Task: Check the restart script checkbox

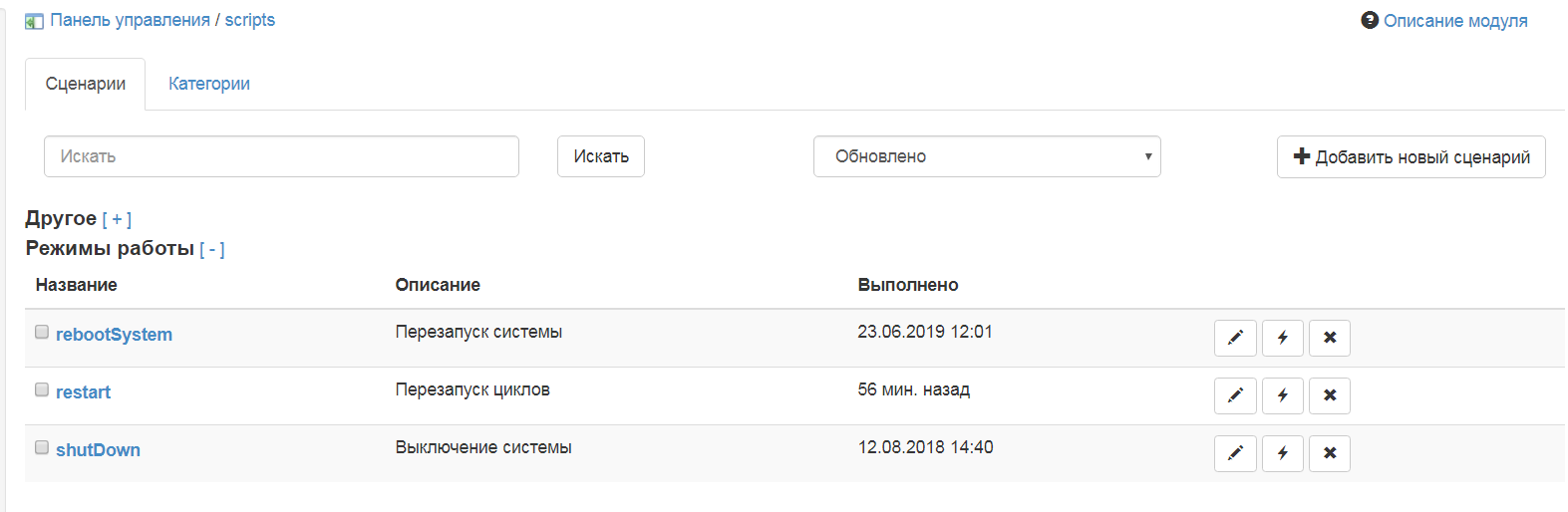Action: (x=42, y=389)
